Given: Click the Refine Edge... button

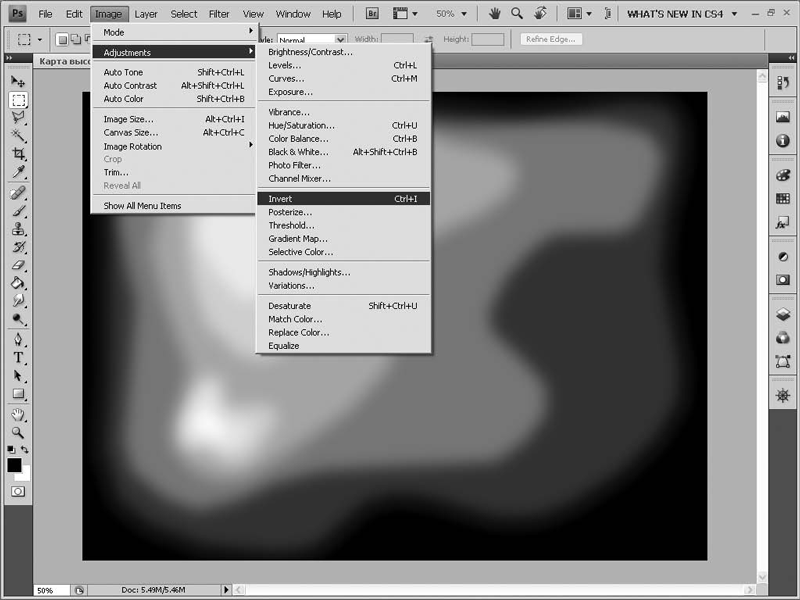Looking at the screenshot, I should coord(551,39).
